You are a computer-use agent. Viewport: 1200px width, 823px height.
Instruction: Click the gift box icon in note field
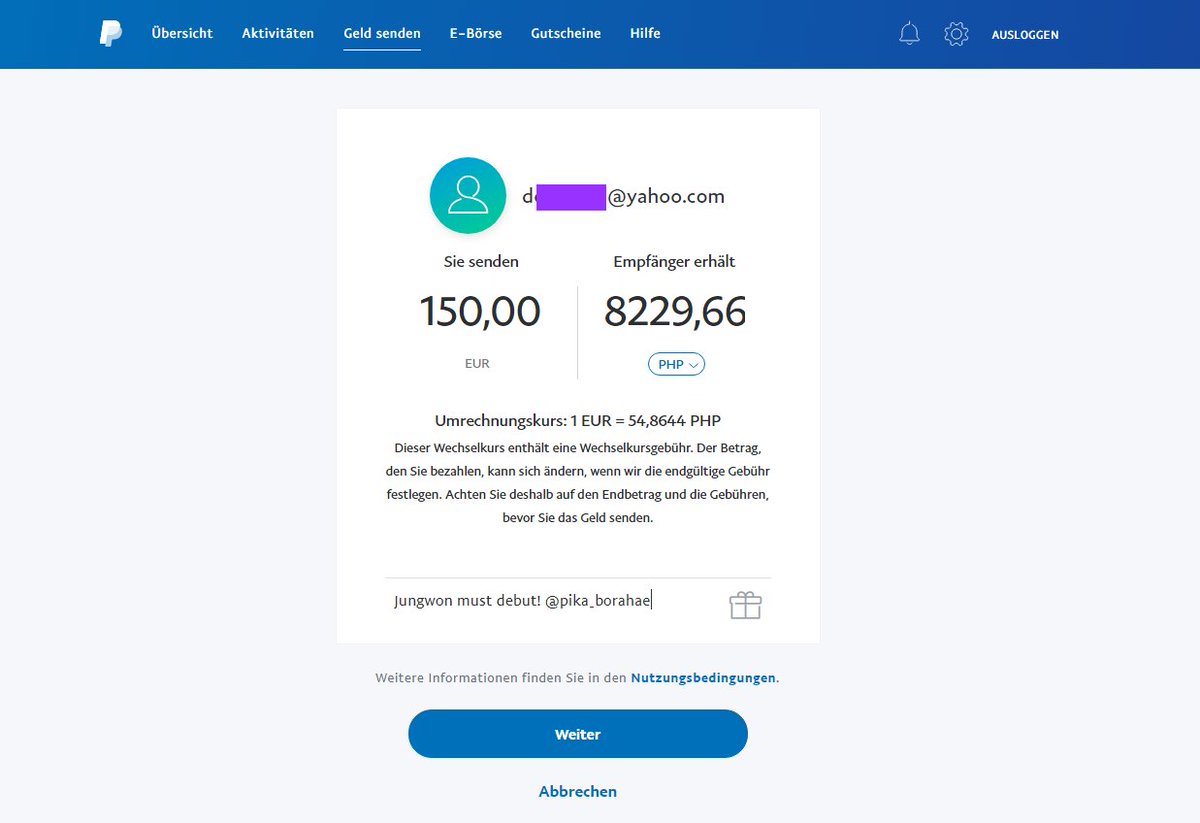[x=746, y=605]
